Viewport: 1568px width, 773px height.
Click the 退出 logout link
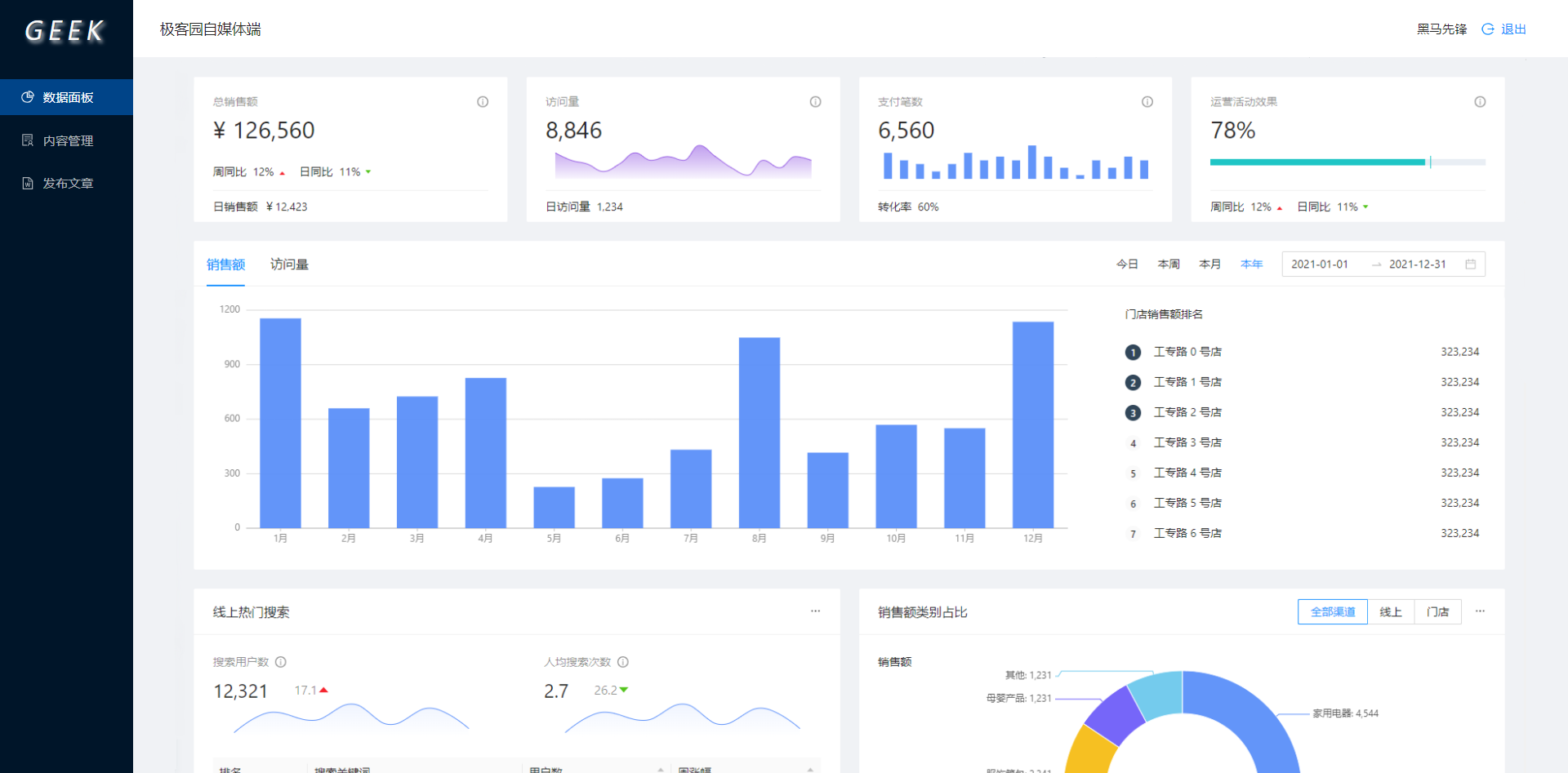click(1513, 29)
